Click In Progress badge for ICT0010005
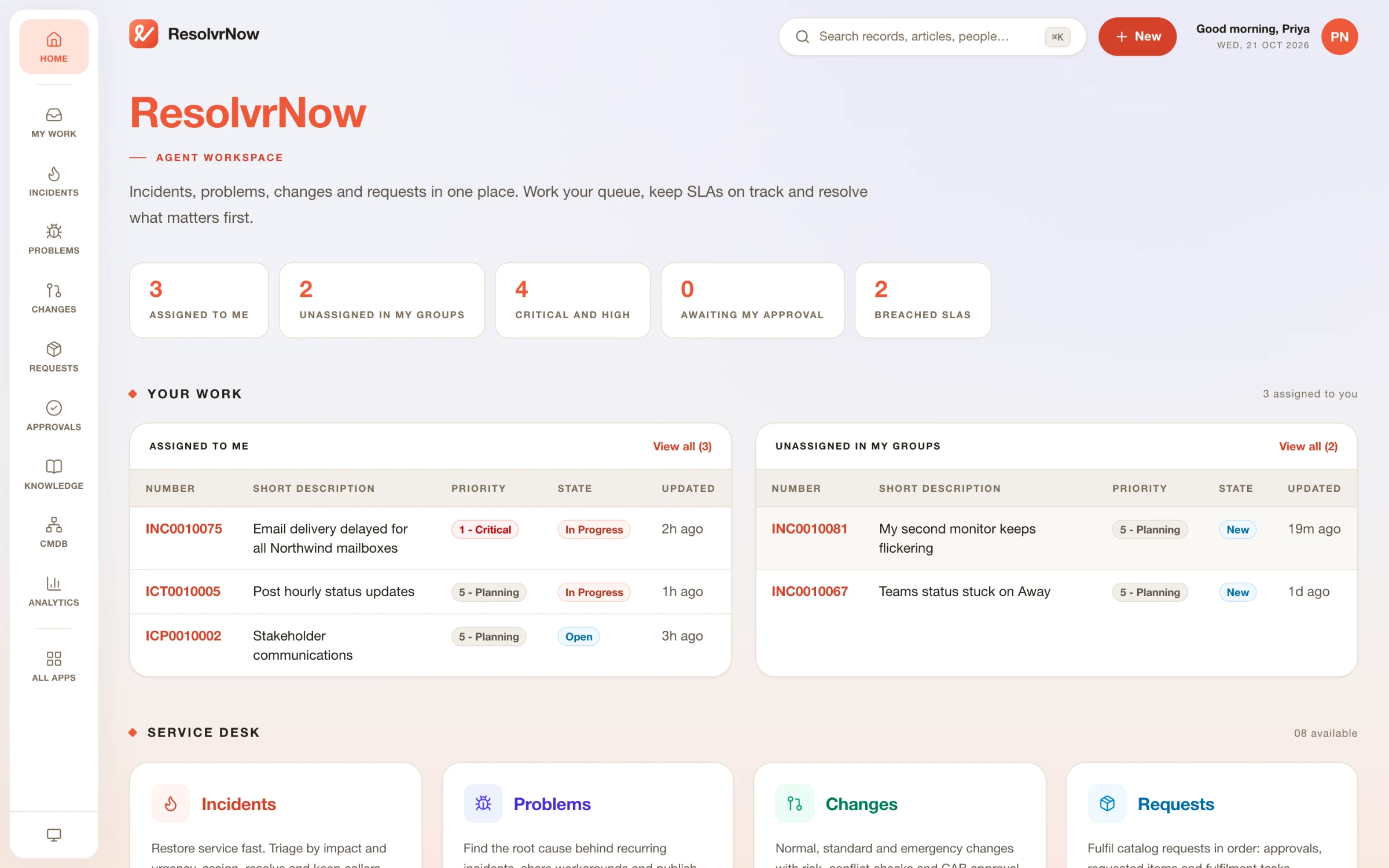This screenshot has width=1389, height=868. click(x=594, y=592)
